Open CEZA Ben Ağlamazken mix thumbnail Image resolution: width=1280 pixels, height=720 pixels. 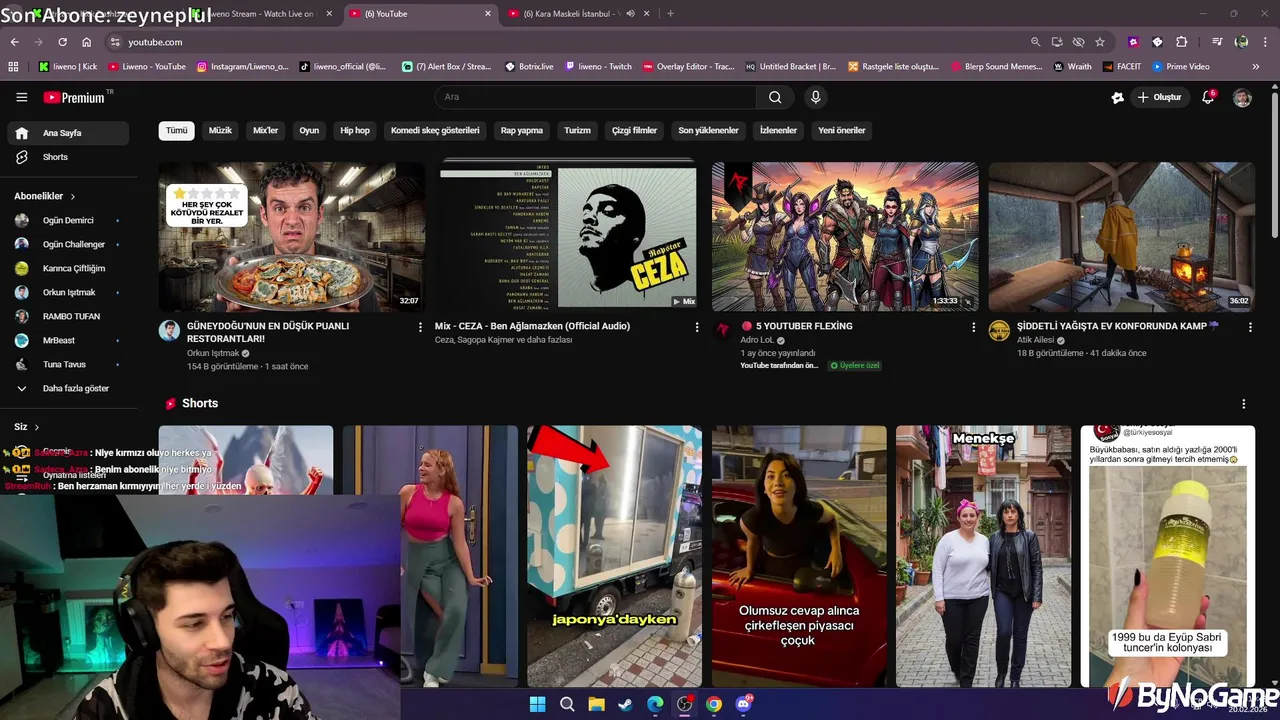[x=568, y=236]
